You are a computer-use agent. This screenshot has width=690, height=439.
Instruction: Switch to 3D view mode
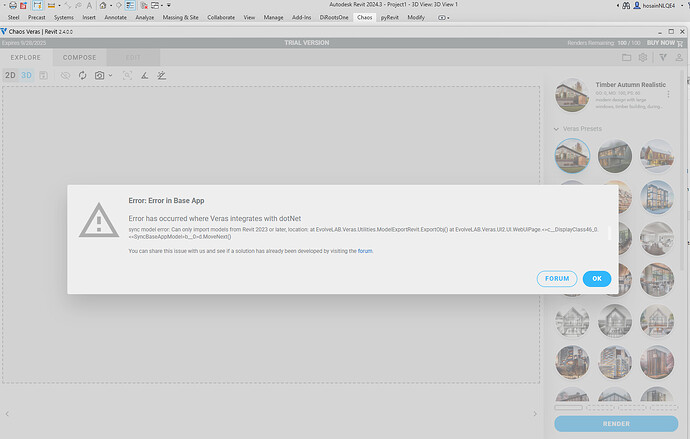(27, 75)
